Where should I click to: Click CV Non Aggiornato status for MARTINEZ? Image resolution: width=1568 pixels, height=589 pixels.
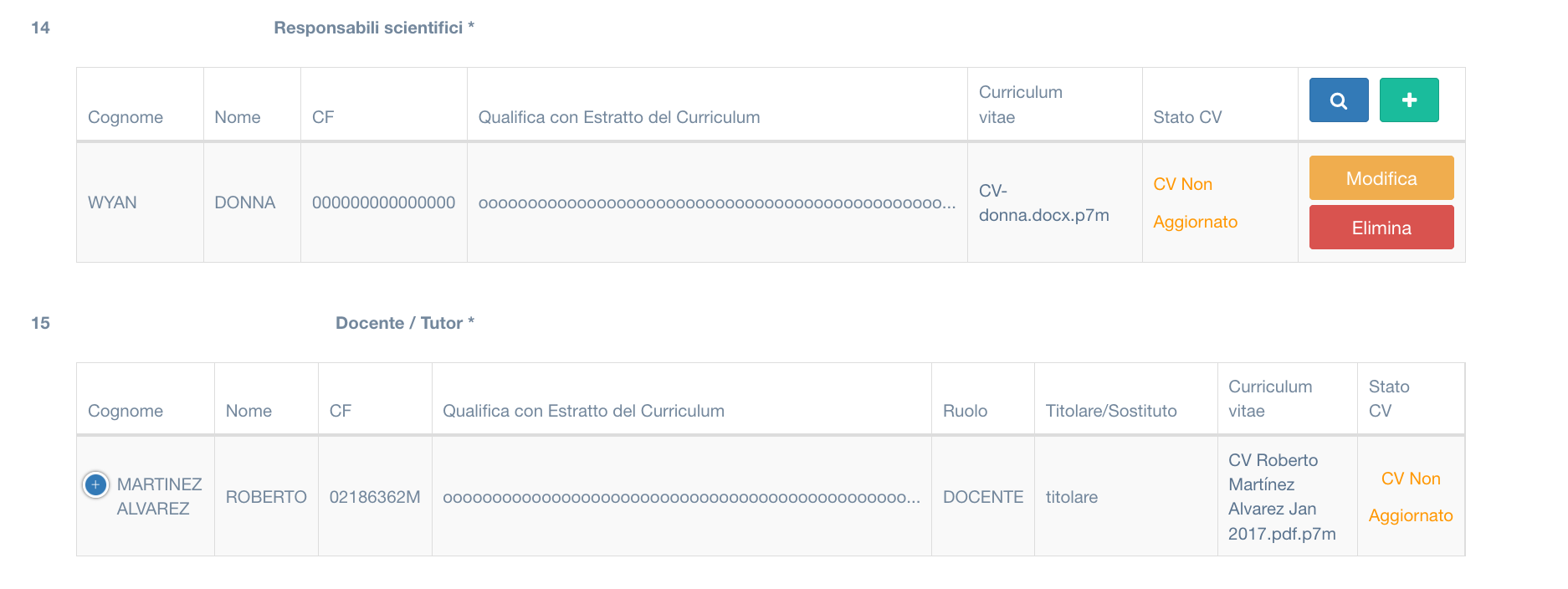pyautogui.click(x=1411, y=497)
